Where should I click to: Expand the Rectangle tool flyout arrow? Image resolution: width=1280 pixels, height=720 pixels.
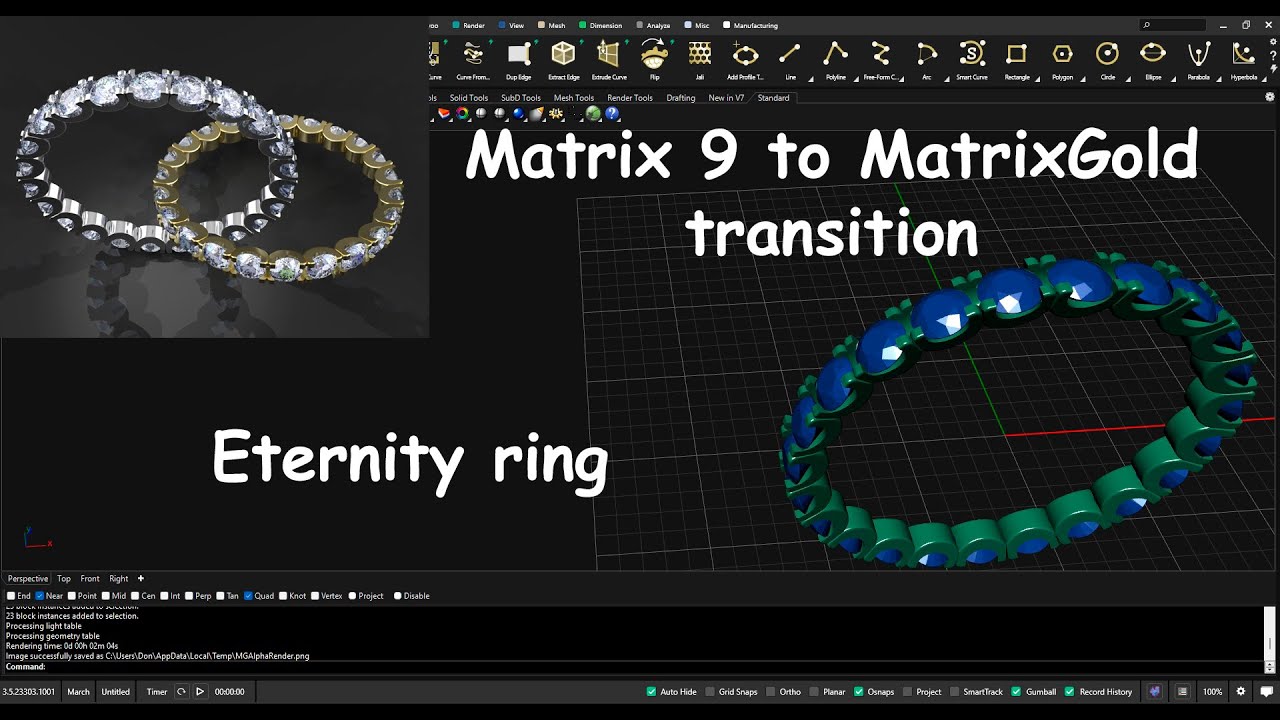(1037, 79)
